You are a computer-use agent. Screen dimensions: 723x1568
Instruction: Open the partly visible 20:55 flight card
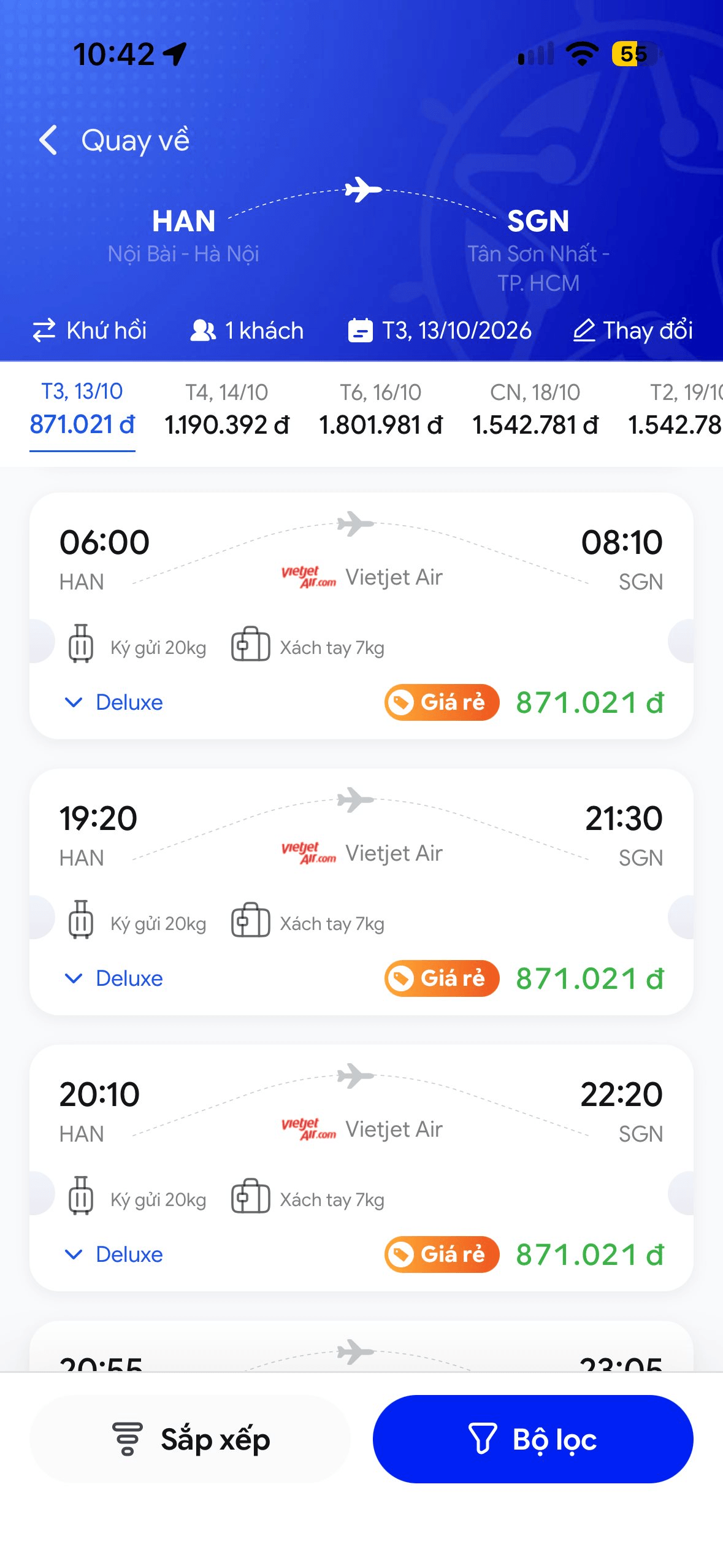point(361,1347)
